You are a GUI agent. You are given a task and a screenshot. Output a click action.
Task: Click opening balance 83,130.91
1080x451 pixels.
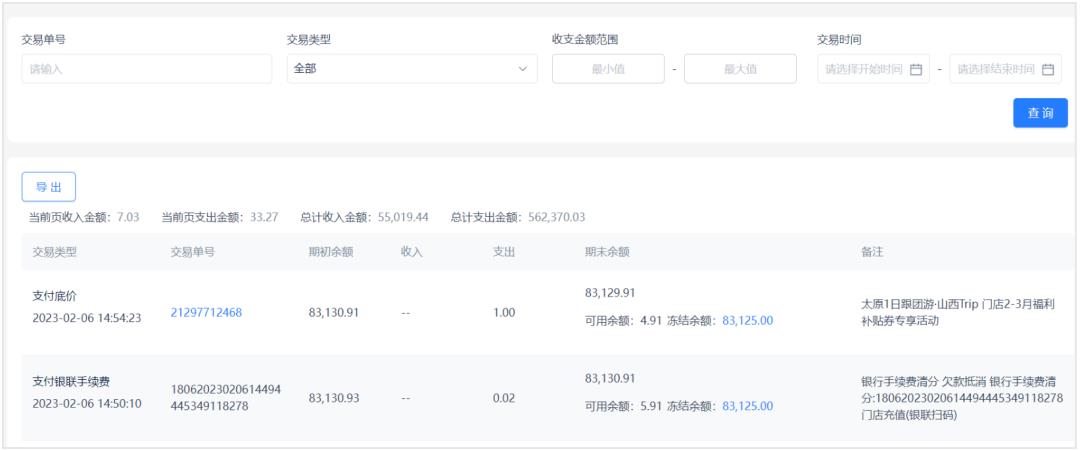[334, 313]
